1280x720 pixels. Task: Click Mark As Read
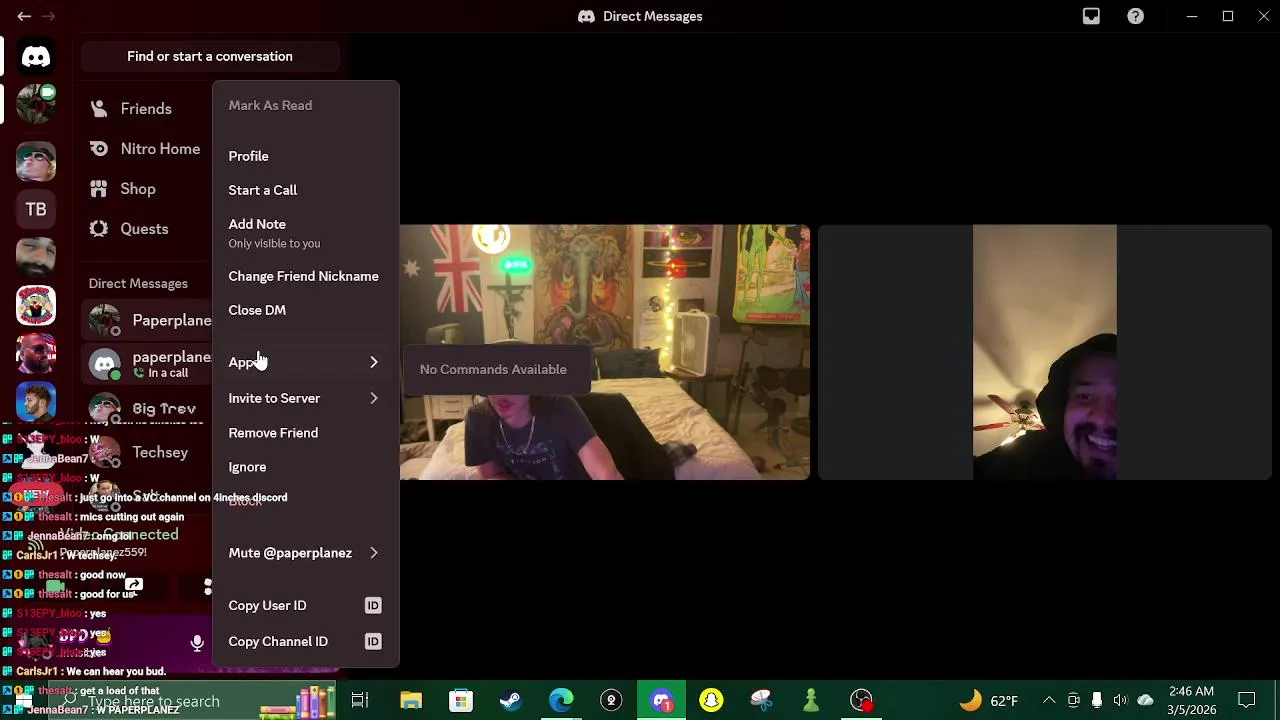(x=305, y=105)
